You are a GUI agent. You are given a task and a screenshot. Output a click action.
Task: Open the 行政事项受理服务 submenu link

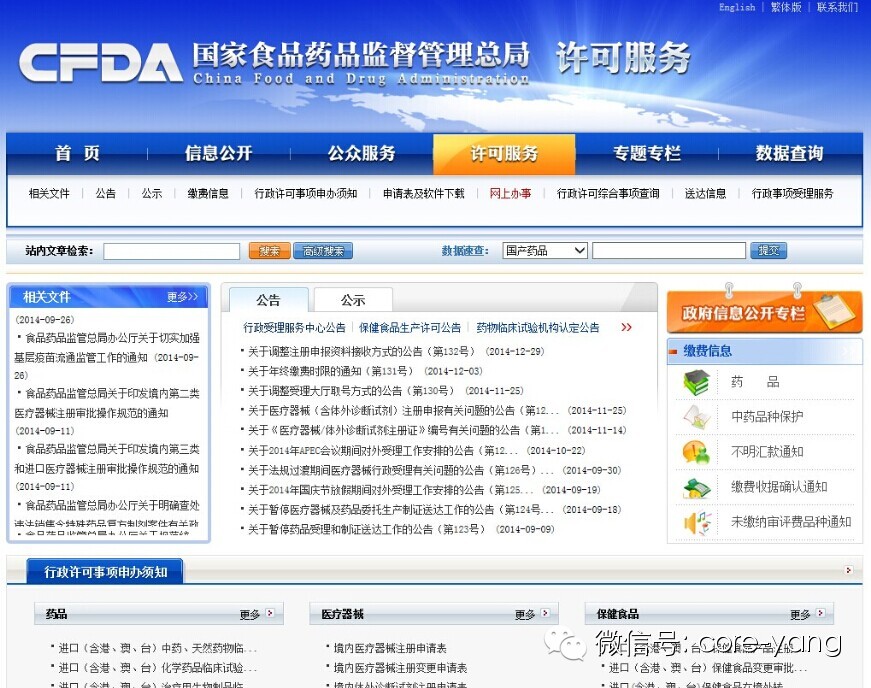(x=792, y=193)
